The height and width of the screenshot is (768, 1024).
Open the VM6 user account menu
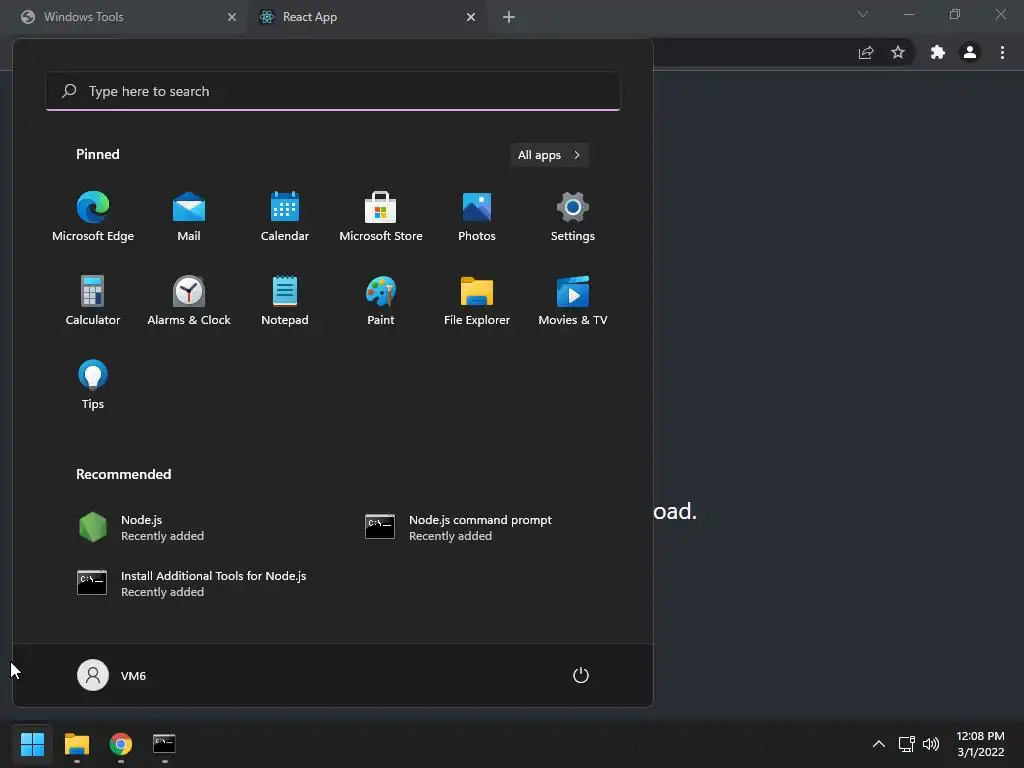[112, 675]
